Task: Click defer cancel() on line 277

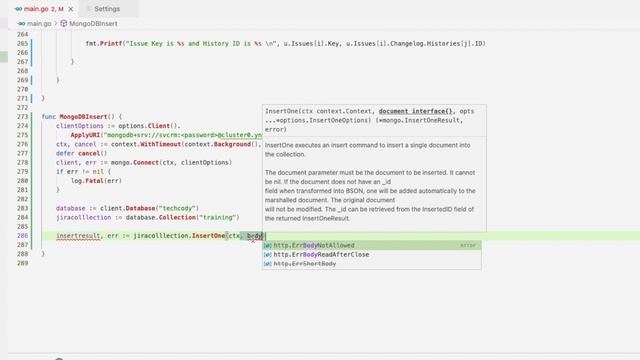Action: point(82,153)
